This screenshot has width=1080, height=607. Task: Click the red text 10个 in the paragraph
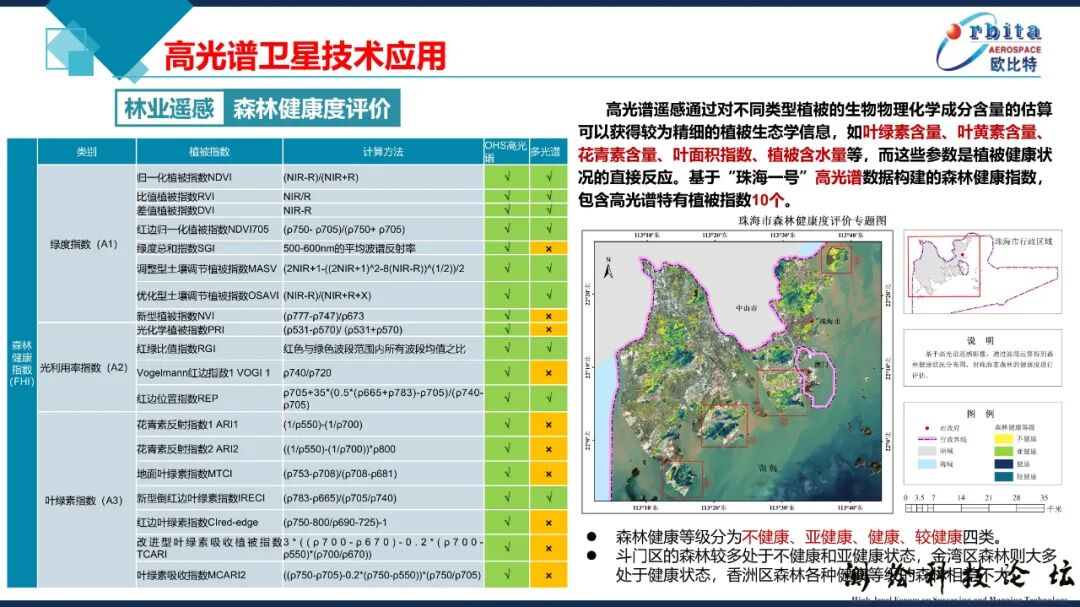[768, 200]
